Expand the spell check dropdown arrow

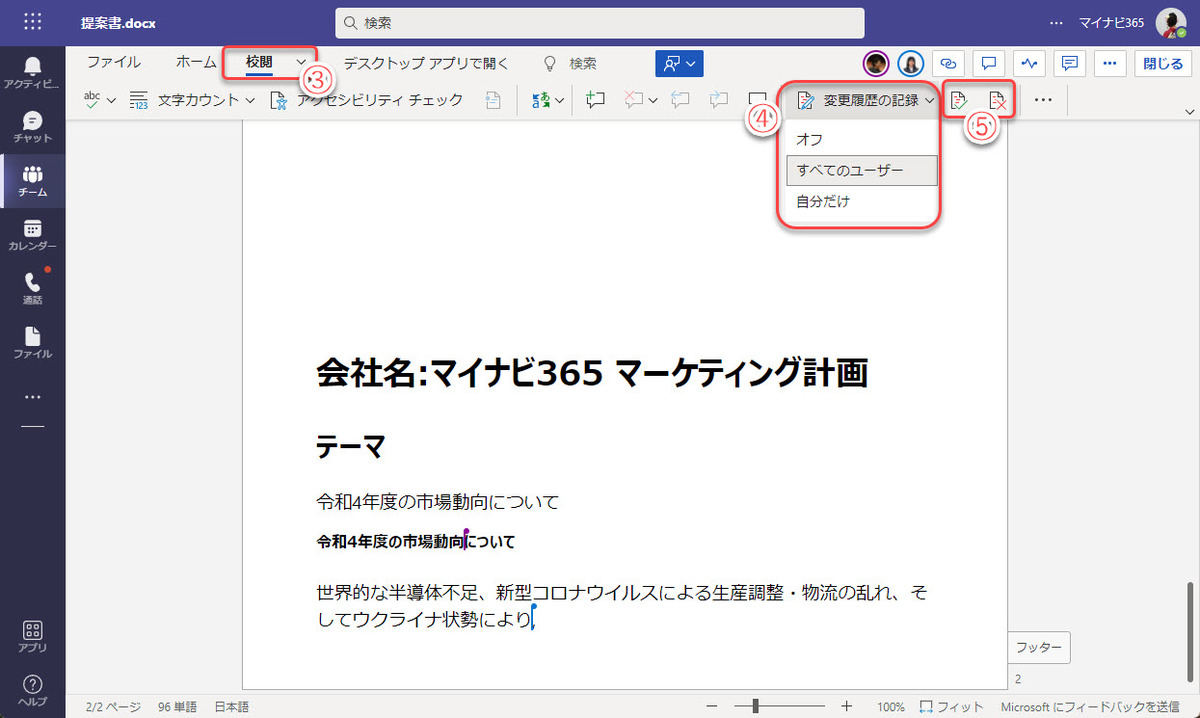point(111,100)
